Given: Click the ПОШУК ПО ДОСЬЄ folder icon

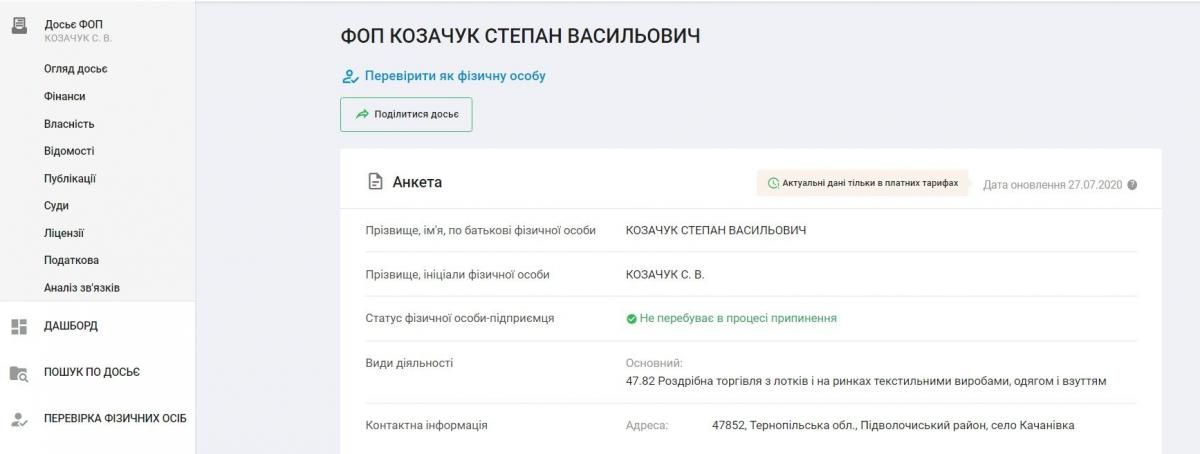Looking at the screenshot, I should click(18, 372).
